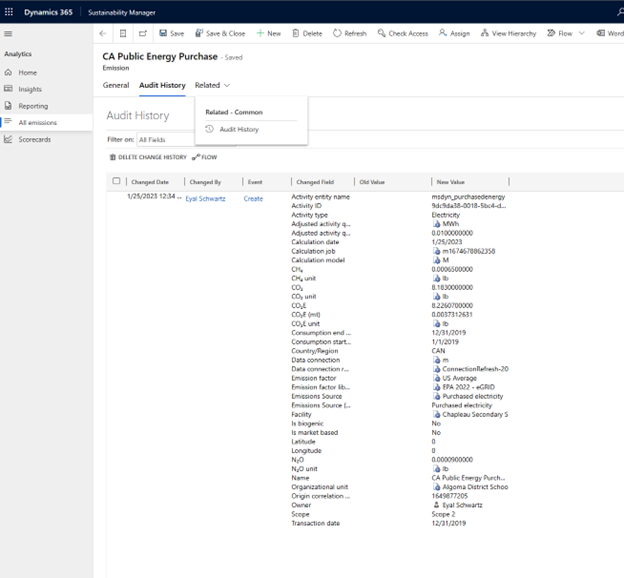Click Eyal Schwartz owner value
The width and height of the screenshot is (624, 578).
coord(462,505)
